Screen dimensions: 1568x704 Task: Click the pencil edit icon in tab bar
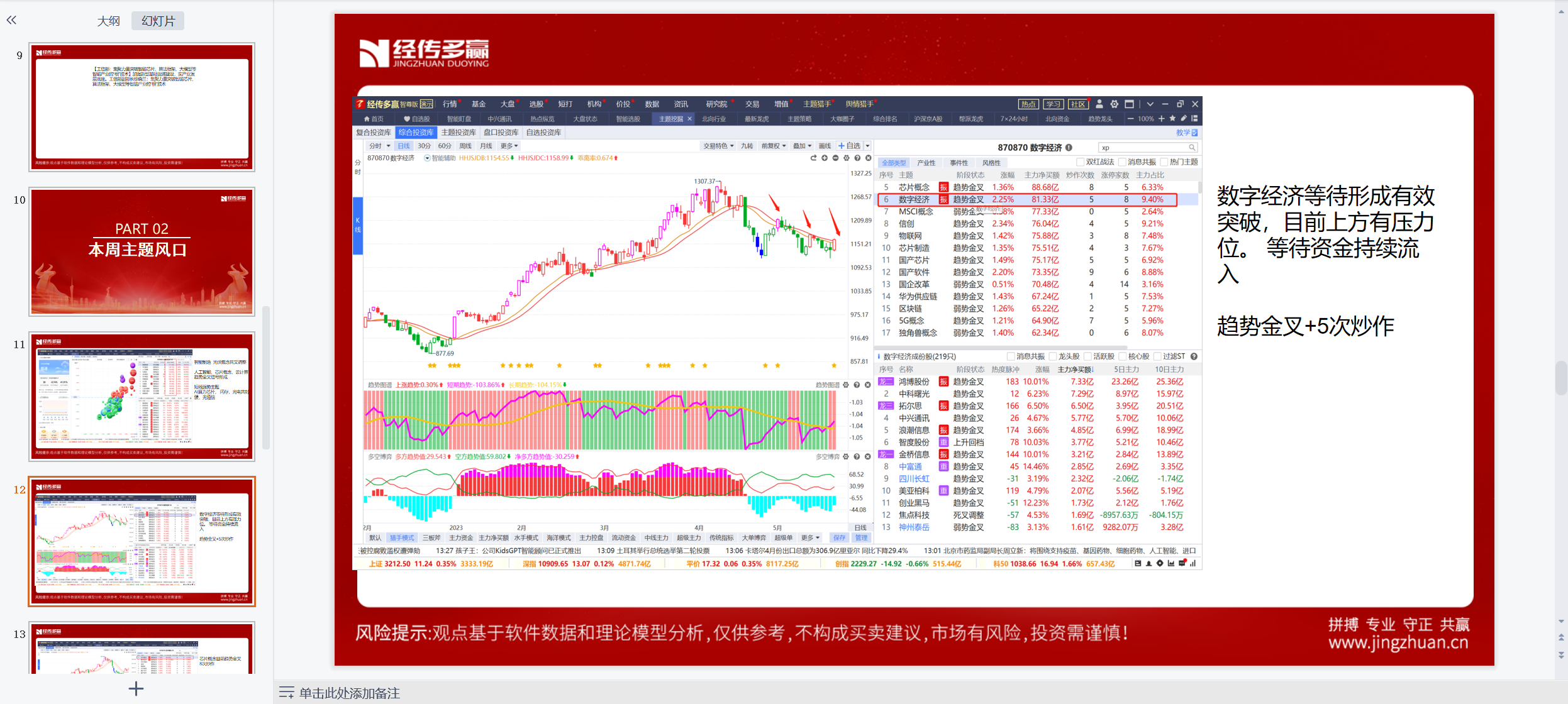coord(1184,118)
